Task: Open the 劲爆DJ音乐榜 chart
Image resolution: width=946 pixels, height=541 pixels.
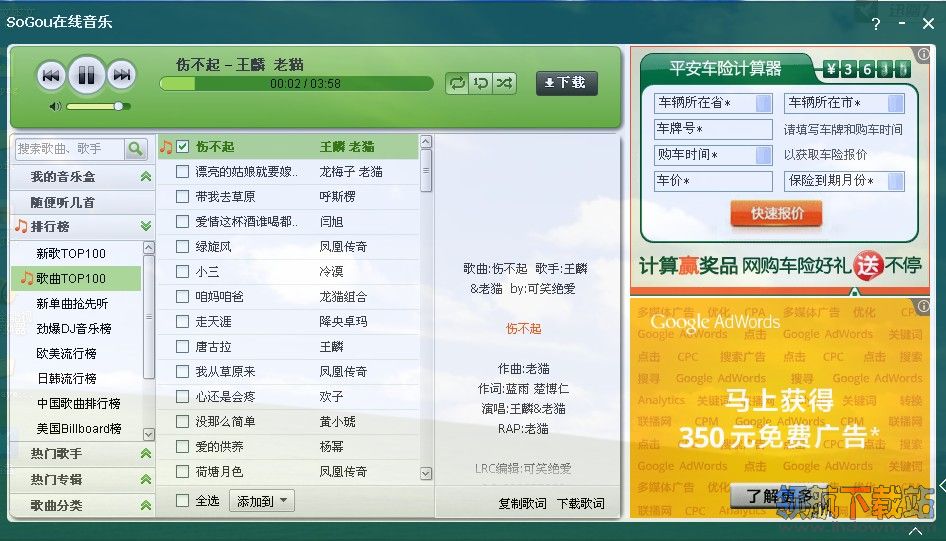Action: click(x=74, y=329)
